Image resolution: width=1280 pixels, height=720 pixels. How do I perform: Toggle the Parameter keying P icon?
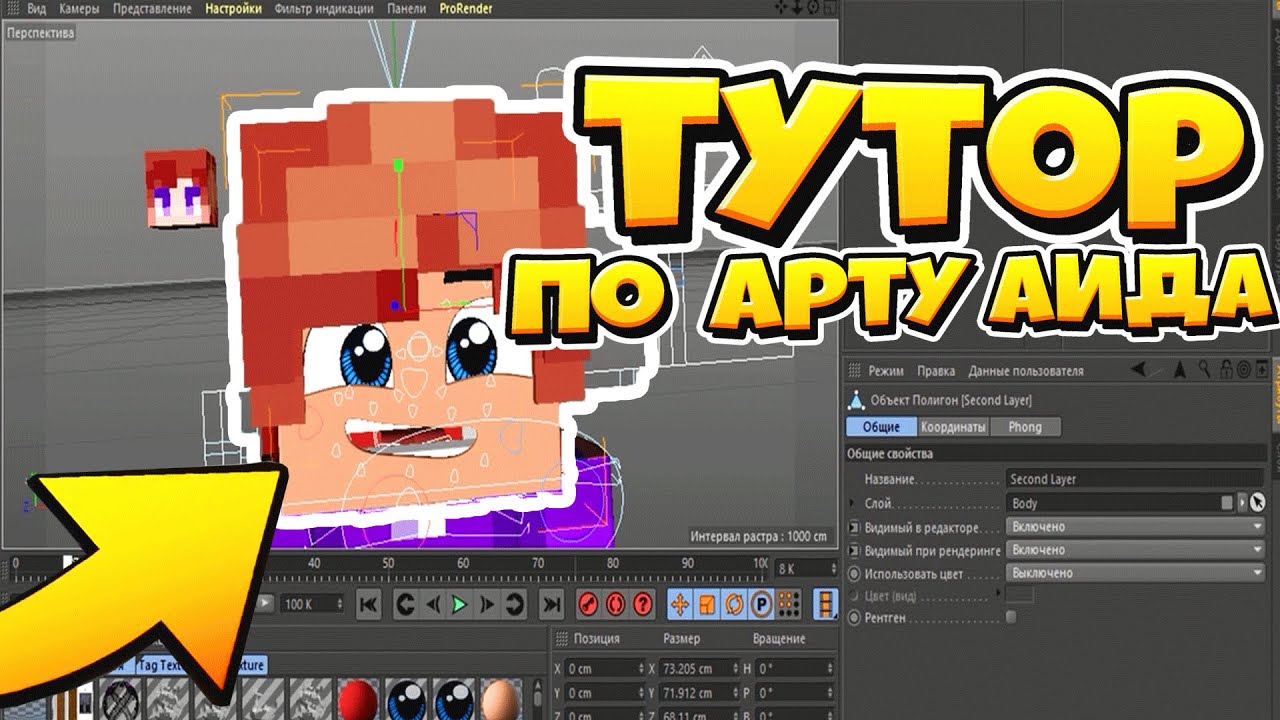pyautogui.click(x=760, y=604)
